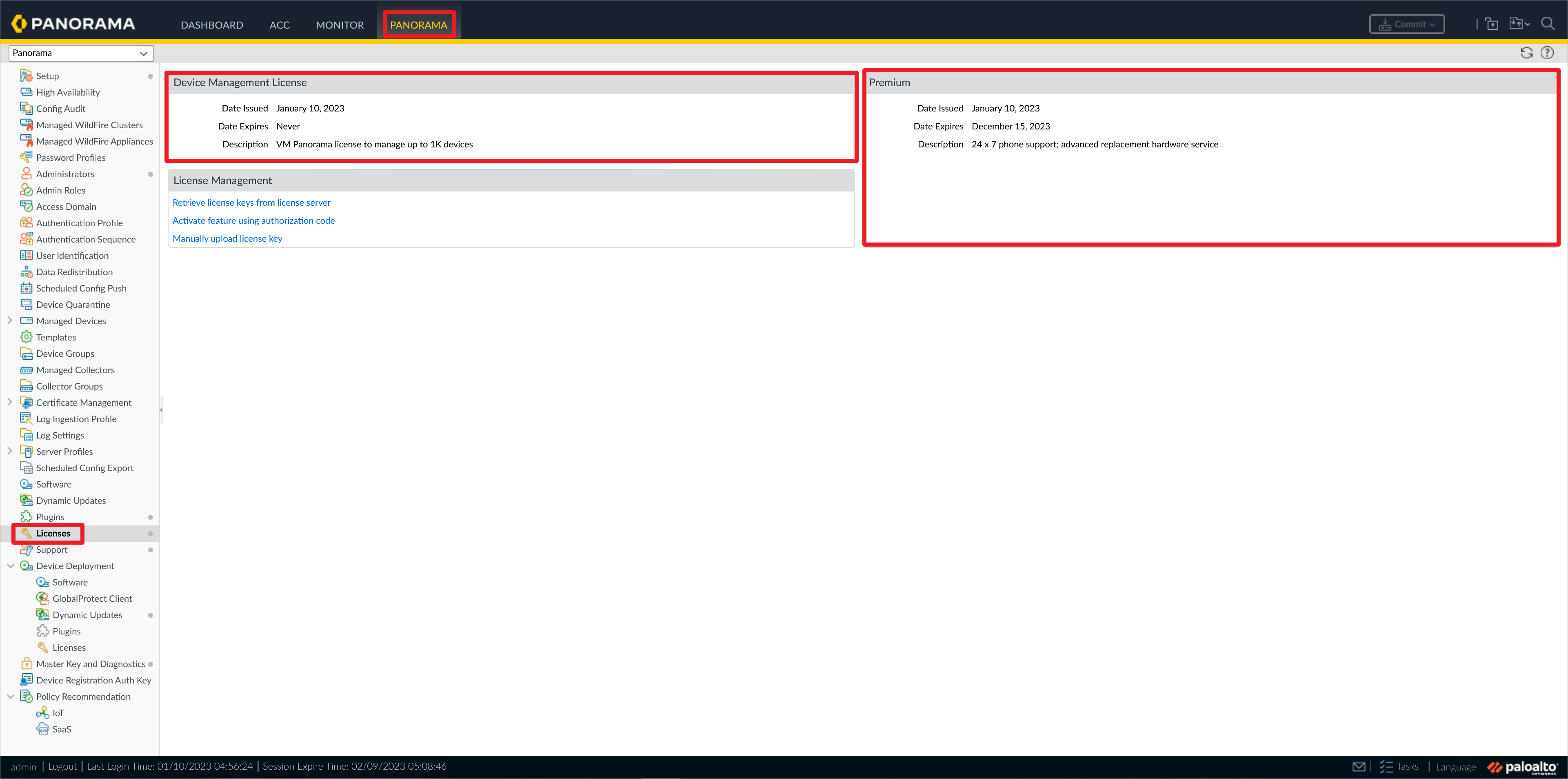Image resolution: width=1568 pixels, height=779 pixels.
Task: Click the SaaS cloud icon
Action: [x=42, y=729]
